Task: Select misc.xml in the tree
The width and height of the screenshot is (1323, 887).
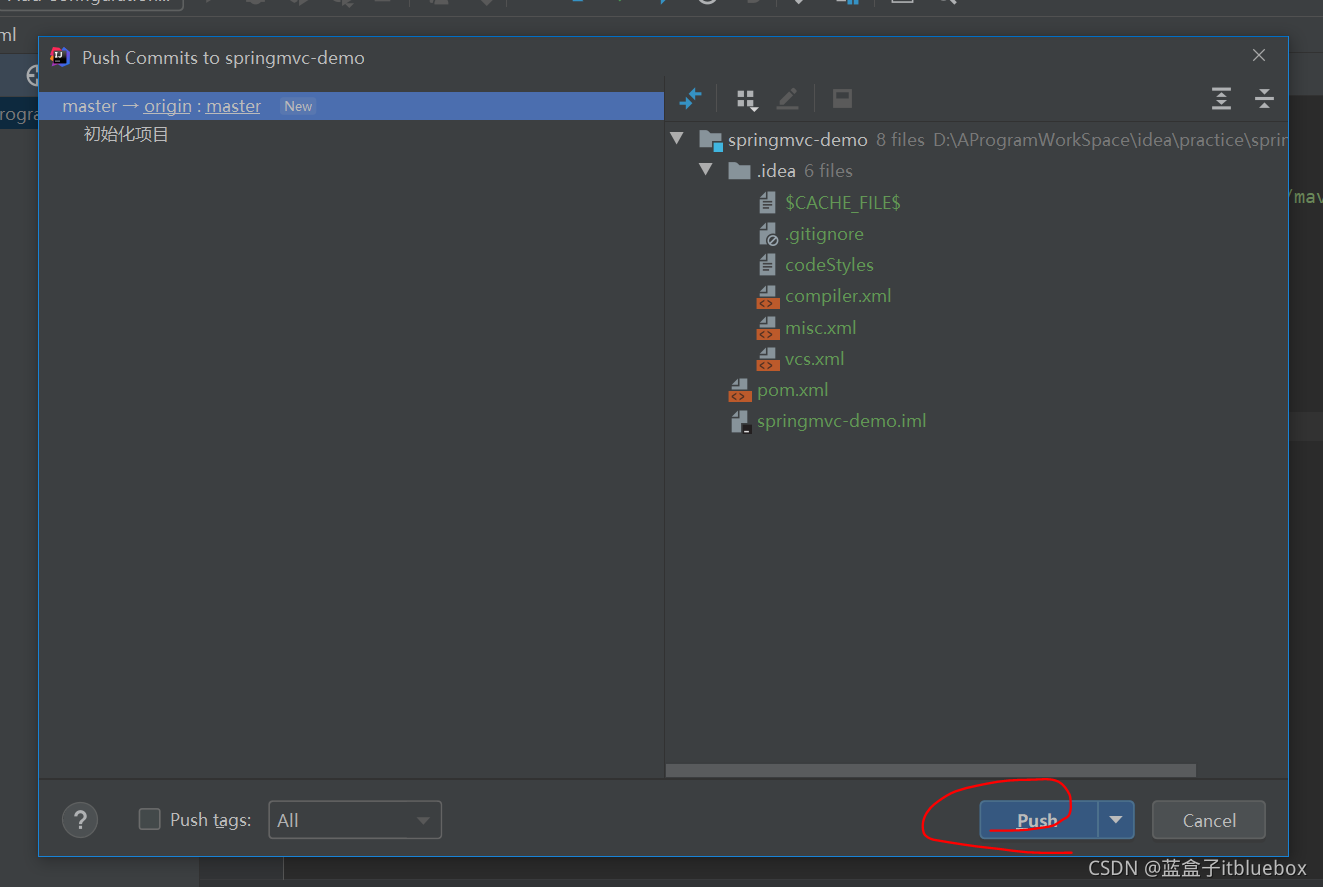Action: tap(821, 327)
